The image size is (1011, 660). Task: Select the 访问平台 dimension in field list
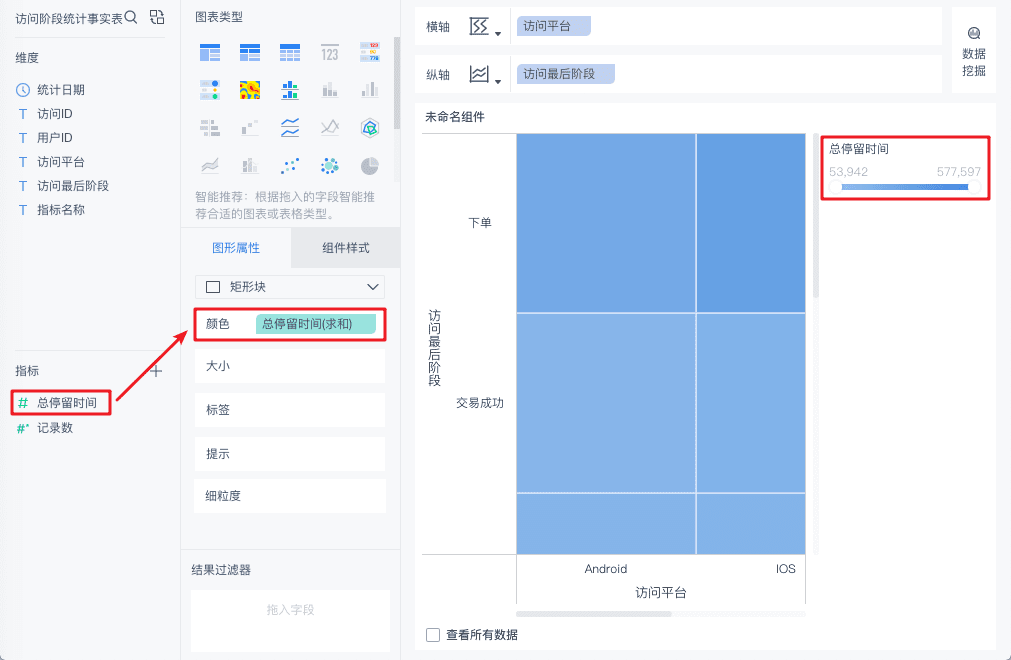[x=61, y=162]
